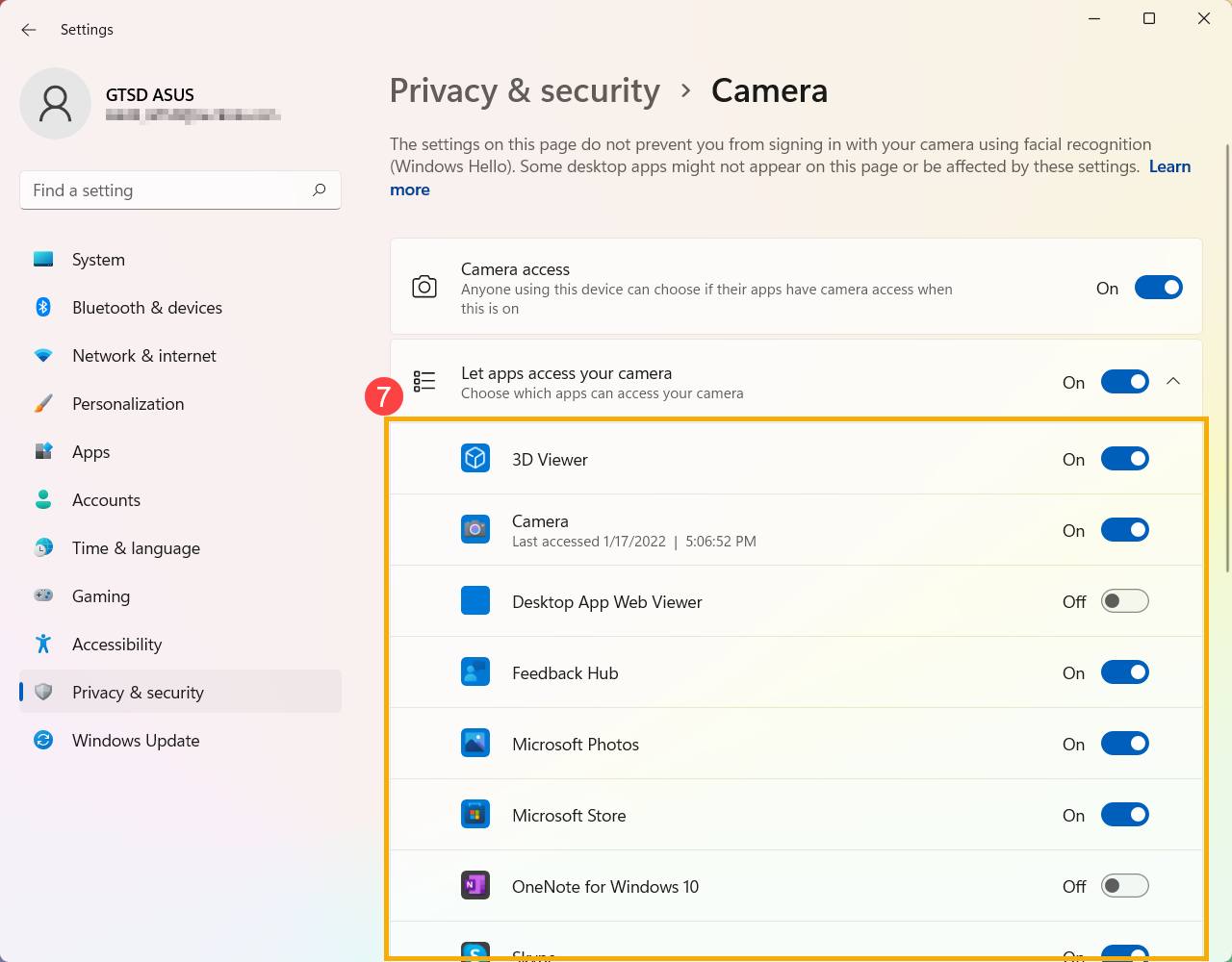Click the GTSD ASUS account name
This screenshot has height=962, width=1232.
click(150, 94)
